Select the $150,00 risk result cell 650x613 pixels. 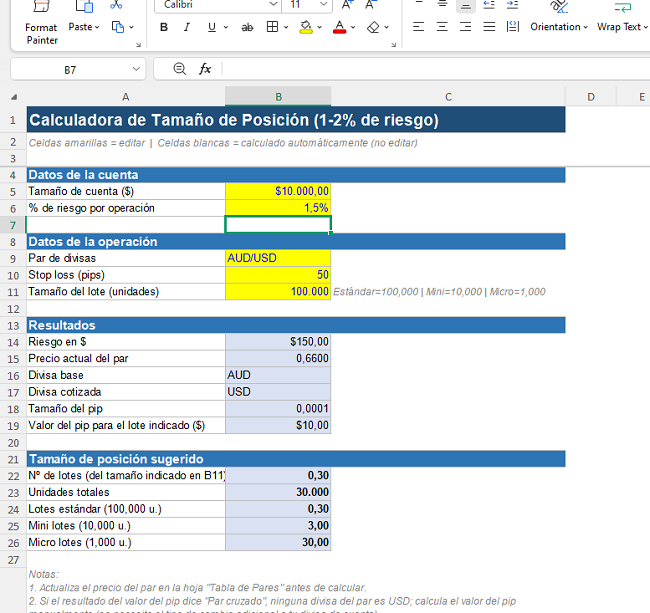pyautogui.click(x=278, y=342)
